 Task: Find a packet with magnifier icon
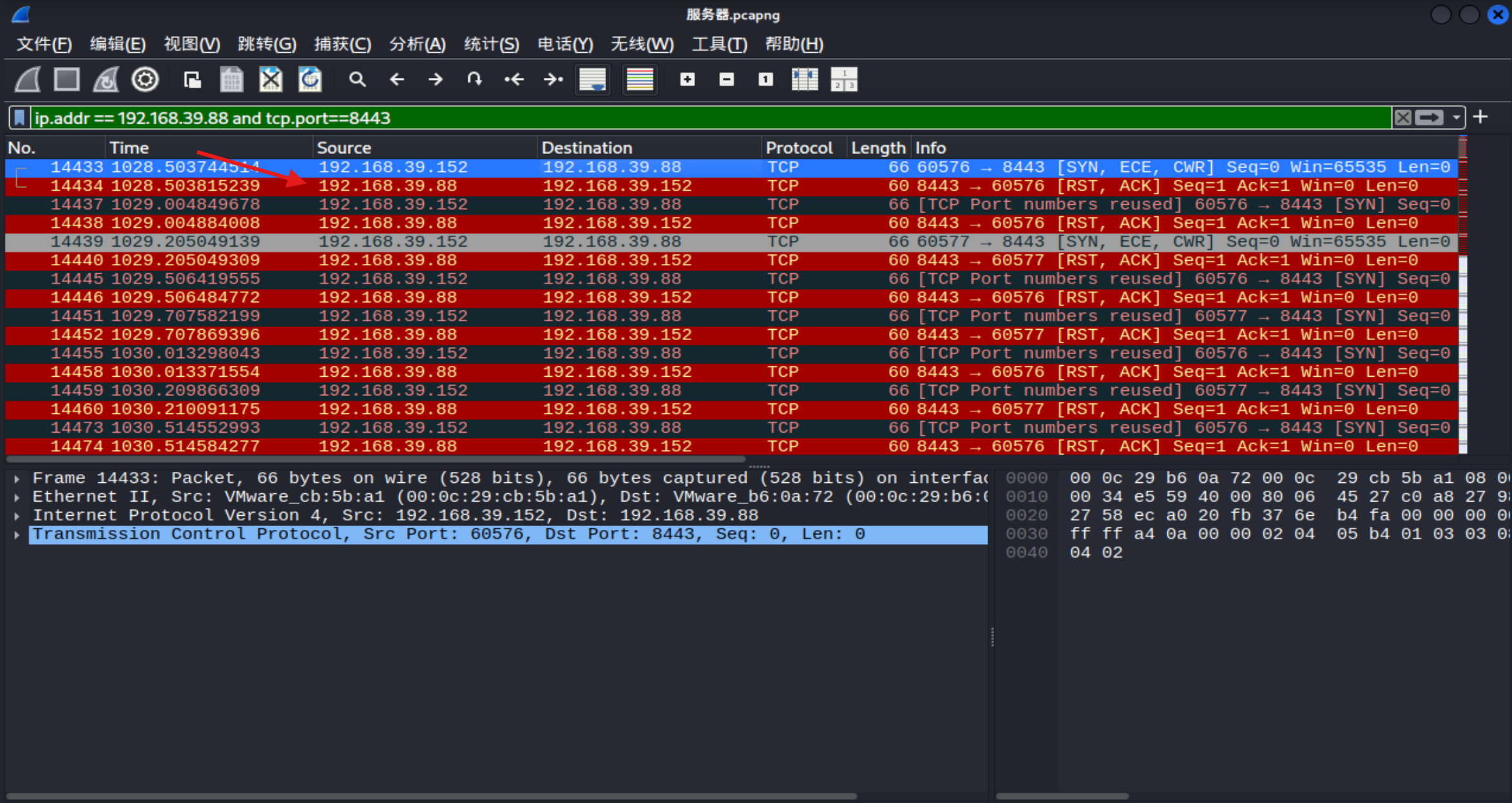tap(358, 80)
